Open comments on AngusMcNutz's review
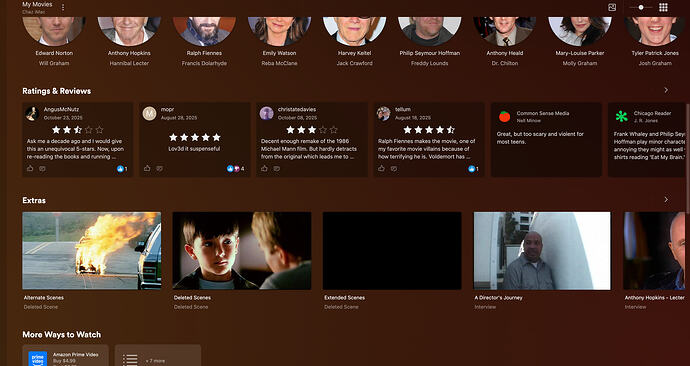 coord(42,168)
